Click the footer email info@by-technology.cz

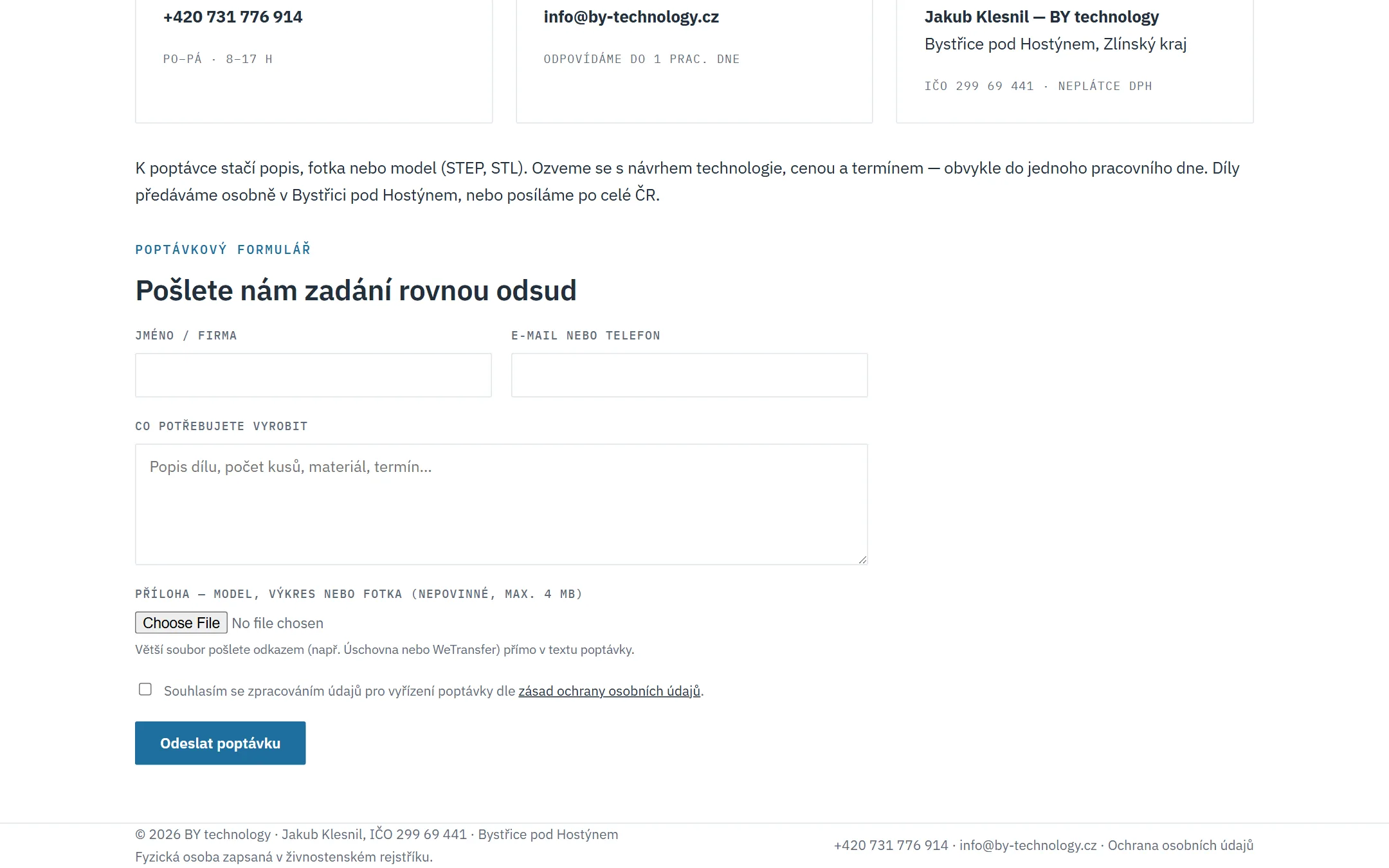1028,845
